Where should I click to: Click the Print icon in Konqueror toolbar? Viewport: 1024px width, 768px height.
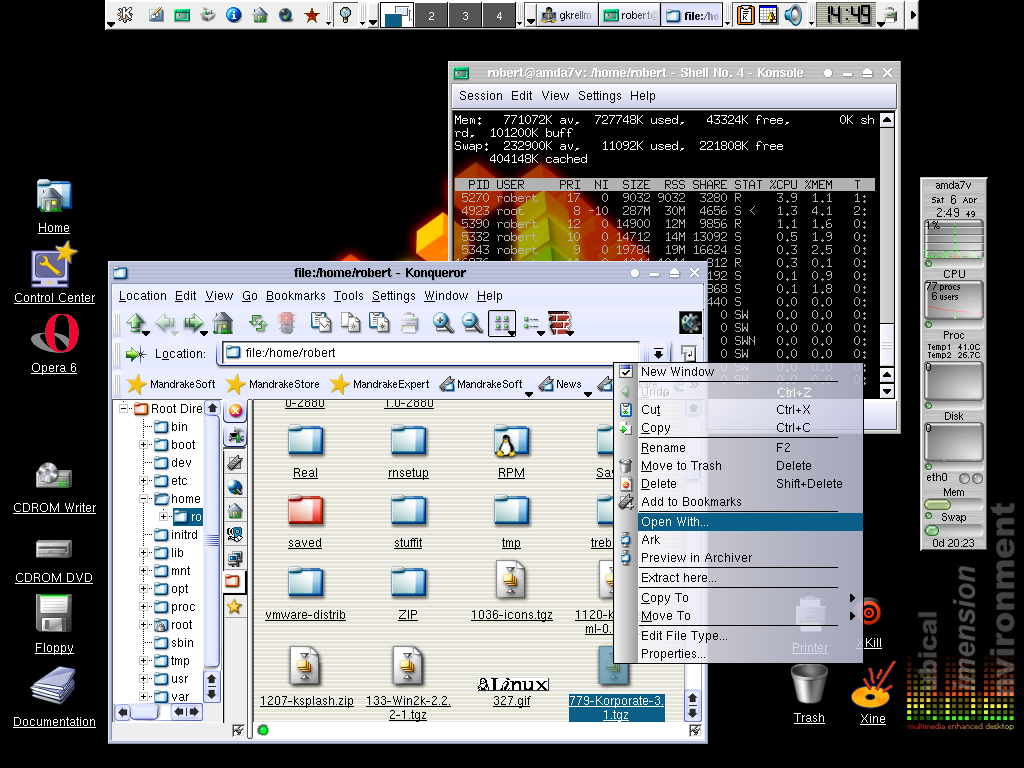point(409,322)
